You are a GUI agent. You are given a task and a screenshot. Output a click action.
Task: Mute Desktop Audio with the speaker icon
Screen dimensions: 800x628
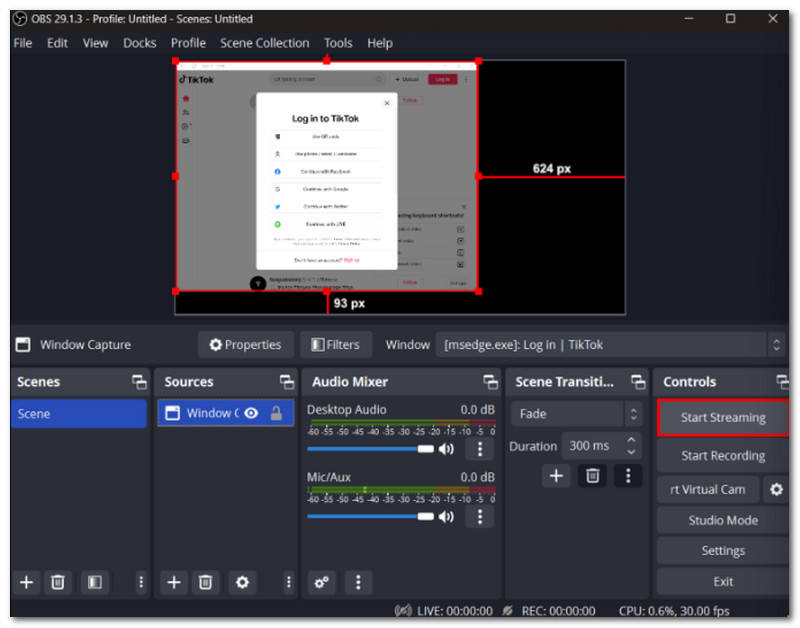click(446, 449)
